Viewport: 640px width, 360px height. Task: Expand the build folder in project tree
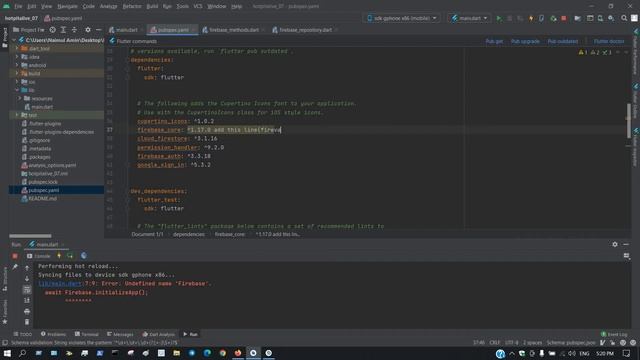[x=17, y=73]
